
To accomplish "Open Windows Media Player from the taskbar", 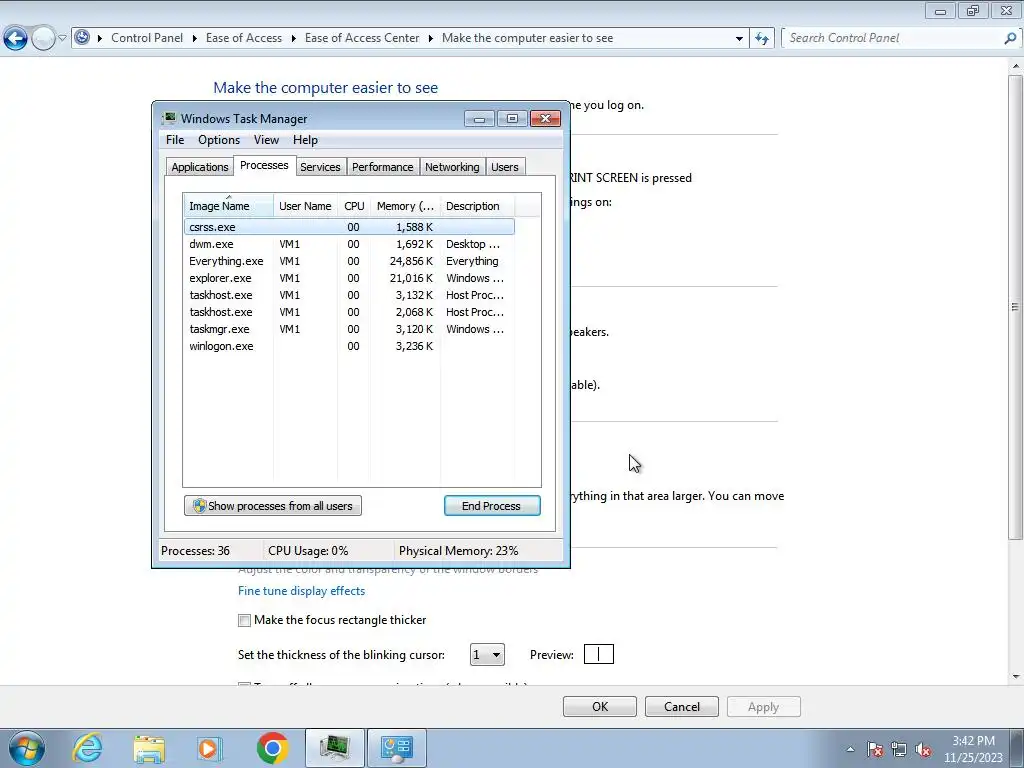I will point(210,748).
